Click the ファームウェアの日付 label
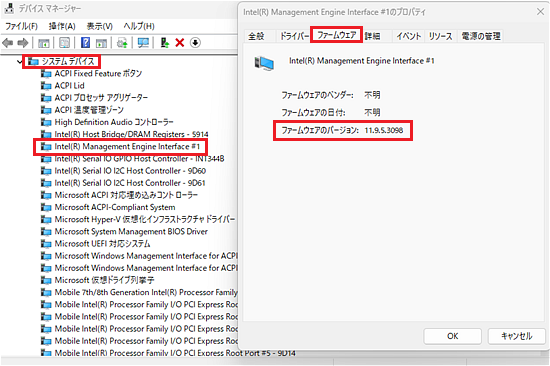550x366 pixels. 314,113
